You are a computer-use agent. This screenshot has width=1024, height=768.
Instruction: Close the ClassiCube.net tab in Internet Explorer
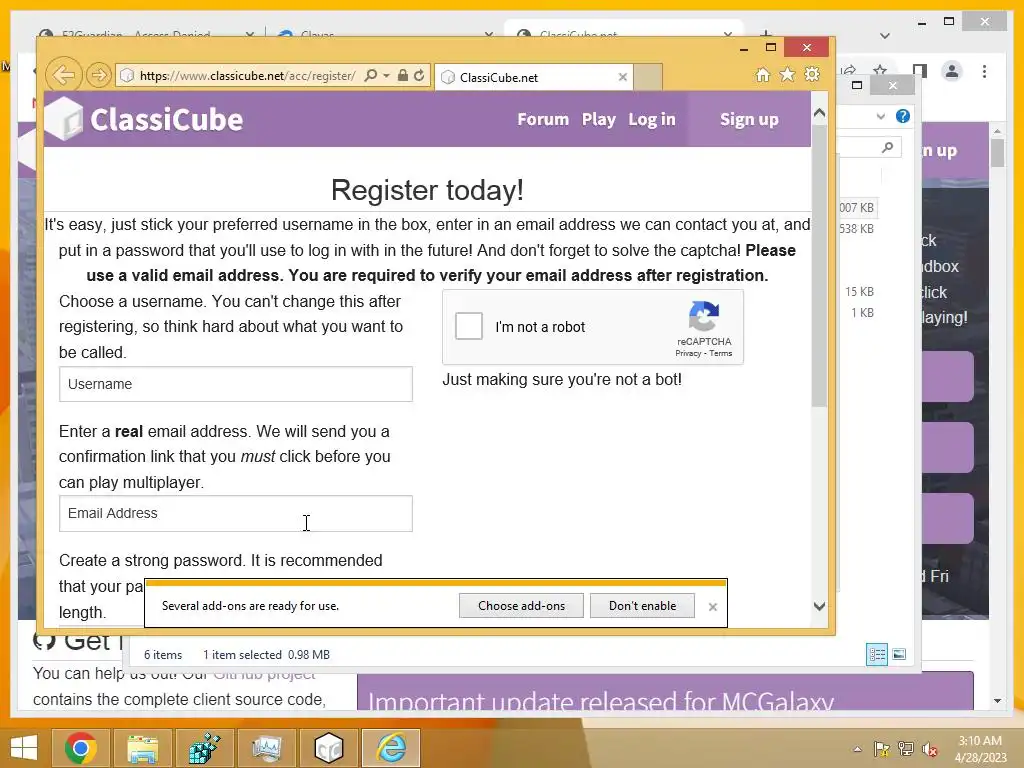pos(622,77)
